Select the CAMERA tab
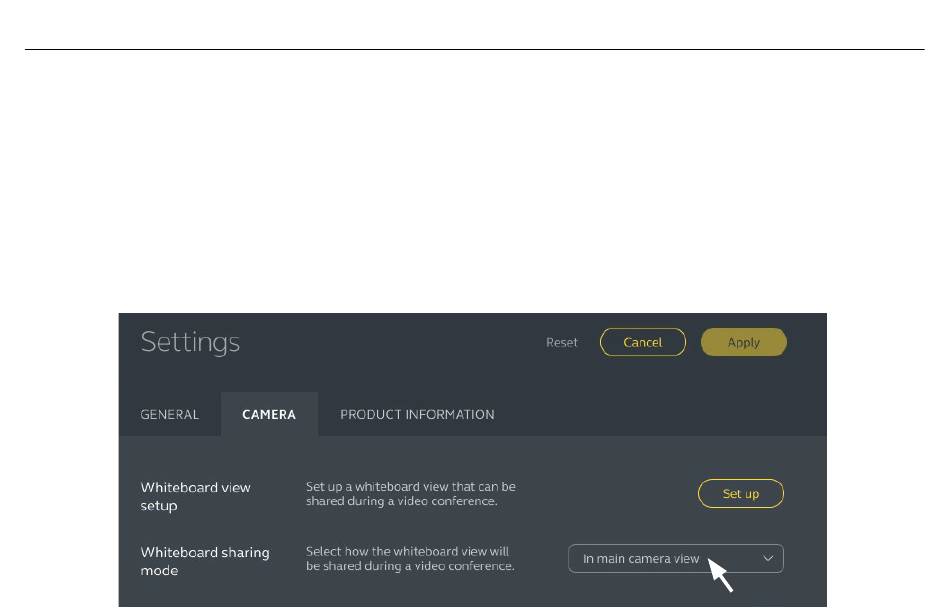950x612 pixels. click(269, 414)
